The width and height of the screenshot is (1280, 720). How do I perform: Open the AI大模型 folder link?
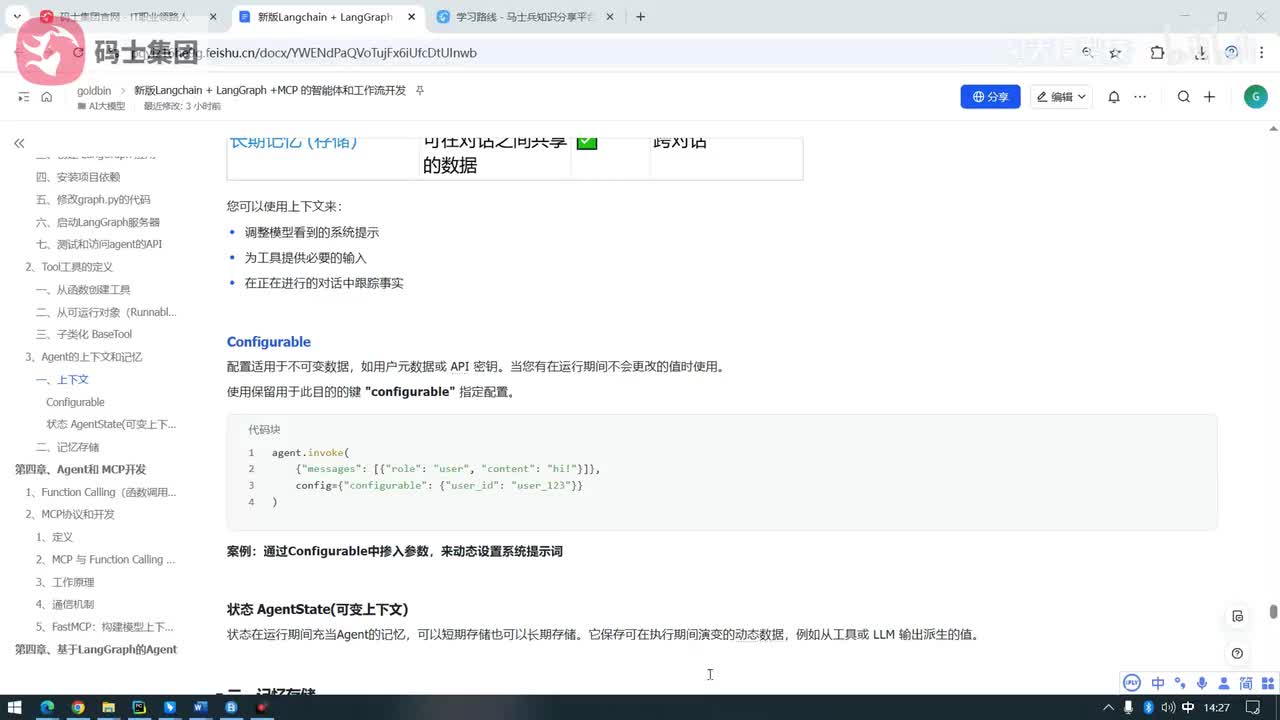pyautogui.click(x=101, y=106)
